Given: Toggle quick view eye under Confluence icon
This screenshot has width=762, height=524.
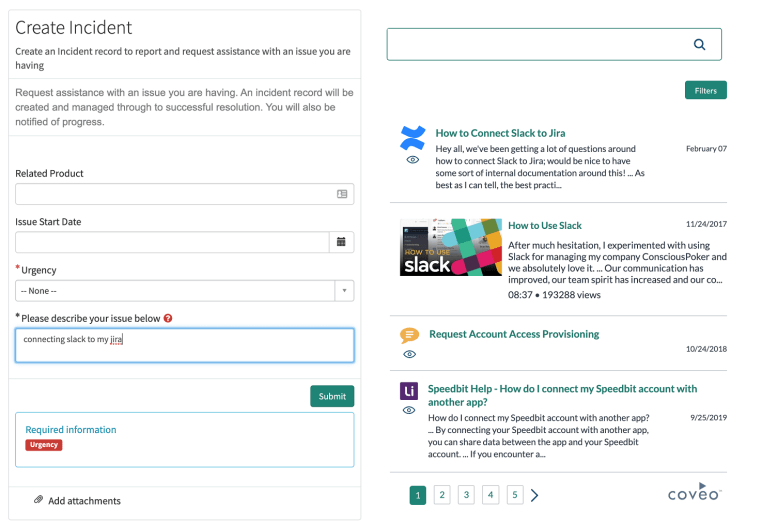Looking at the screenshot, I should click(x=412, y=160).
